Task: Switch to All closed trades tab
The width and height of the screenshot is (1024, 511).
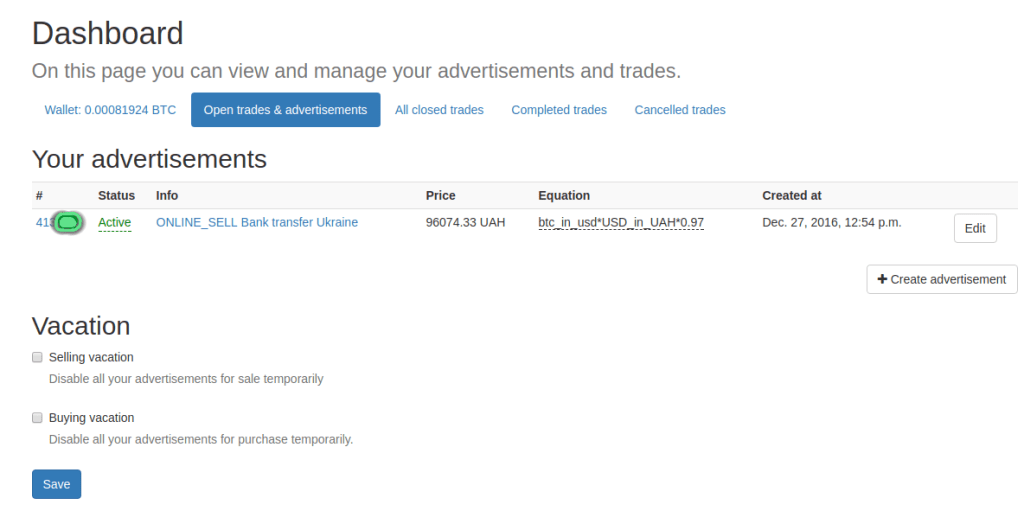Action: click(439, 110)
